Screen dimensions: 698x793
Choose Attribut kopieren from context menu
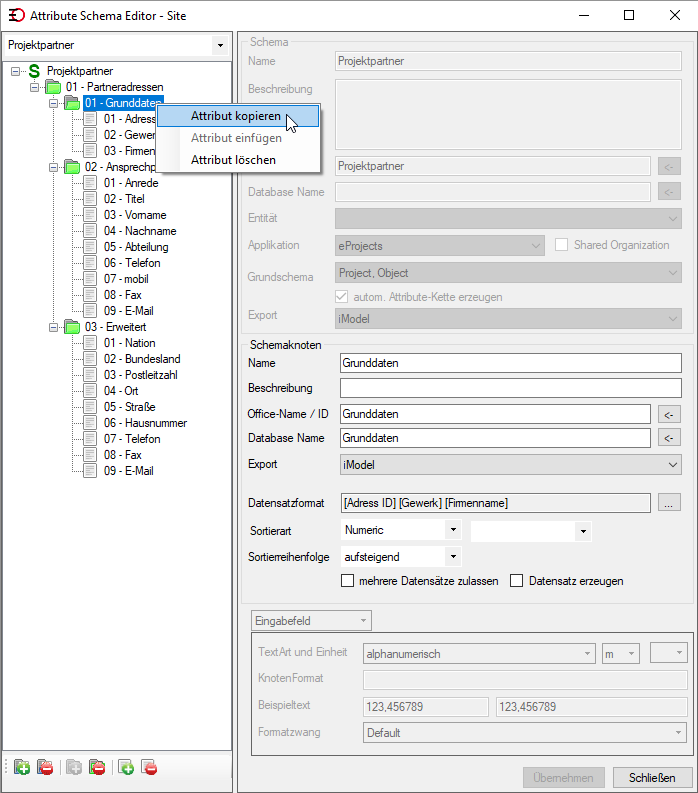point(238,116)
